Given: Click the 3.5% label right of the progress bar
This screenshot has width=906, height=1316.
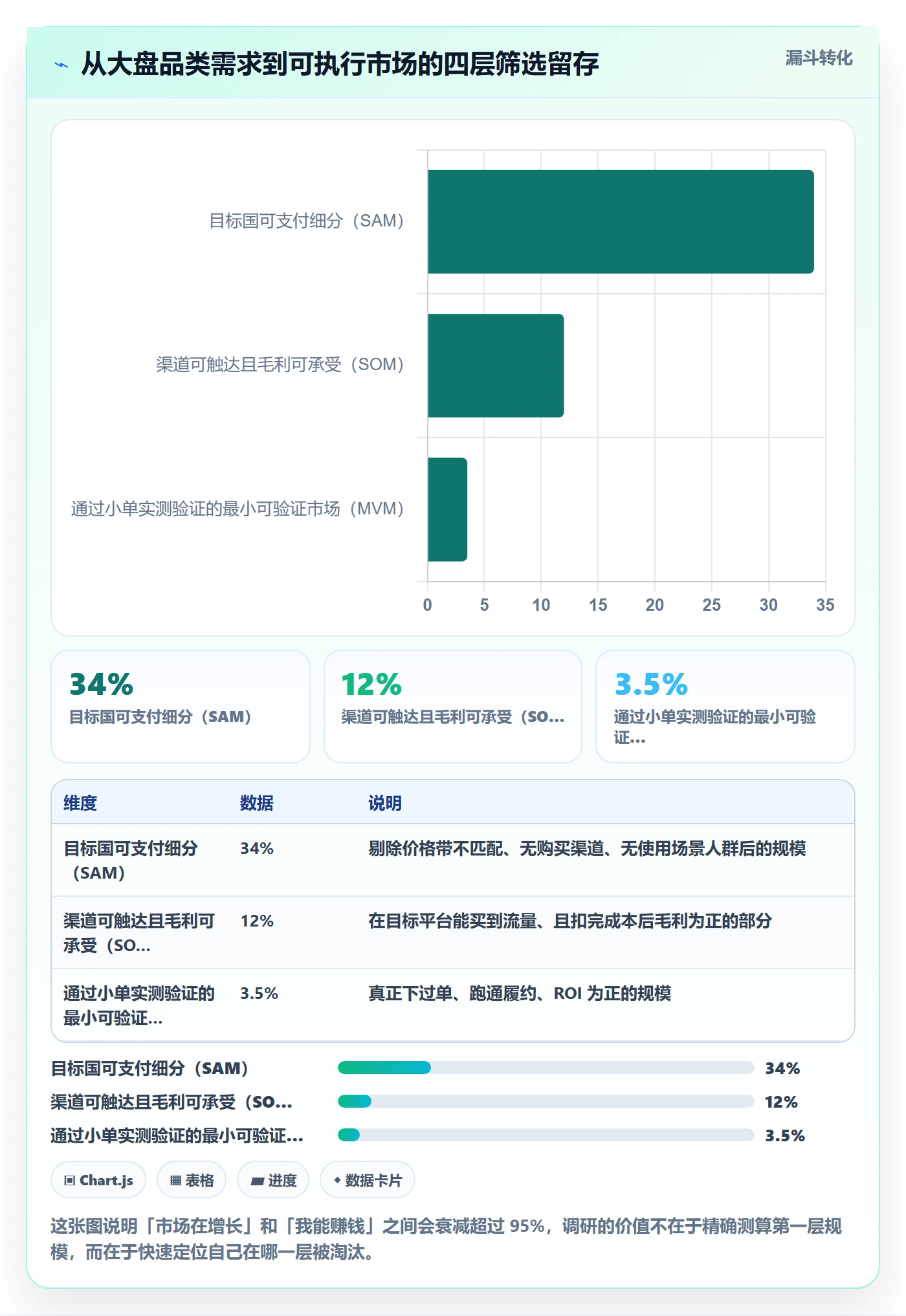Looking at the screenshot, I should click(785, 1135).
